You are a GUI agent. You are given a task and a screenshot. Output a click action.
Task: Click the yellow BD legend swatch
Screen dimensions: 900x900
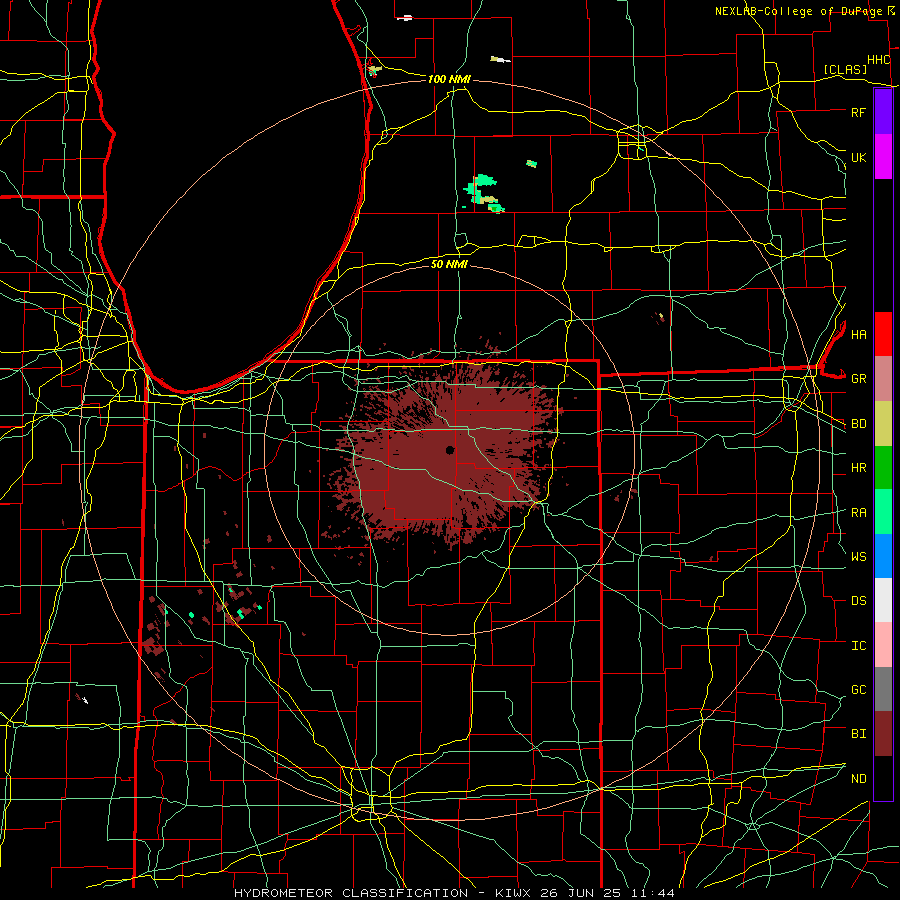883,424
